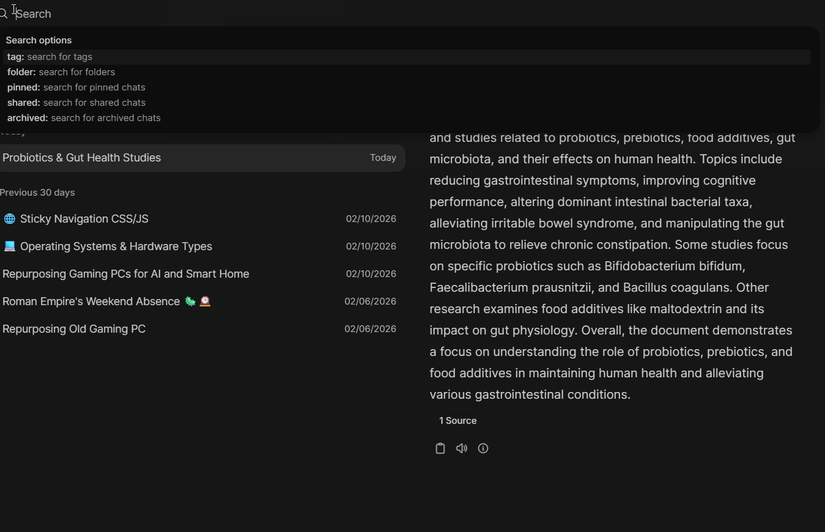Choose the archived: search option
This screenshot has width=825, height=532.
coord(407,118)
